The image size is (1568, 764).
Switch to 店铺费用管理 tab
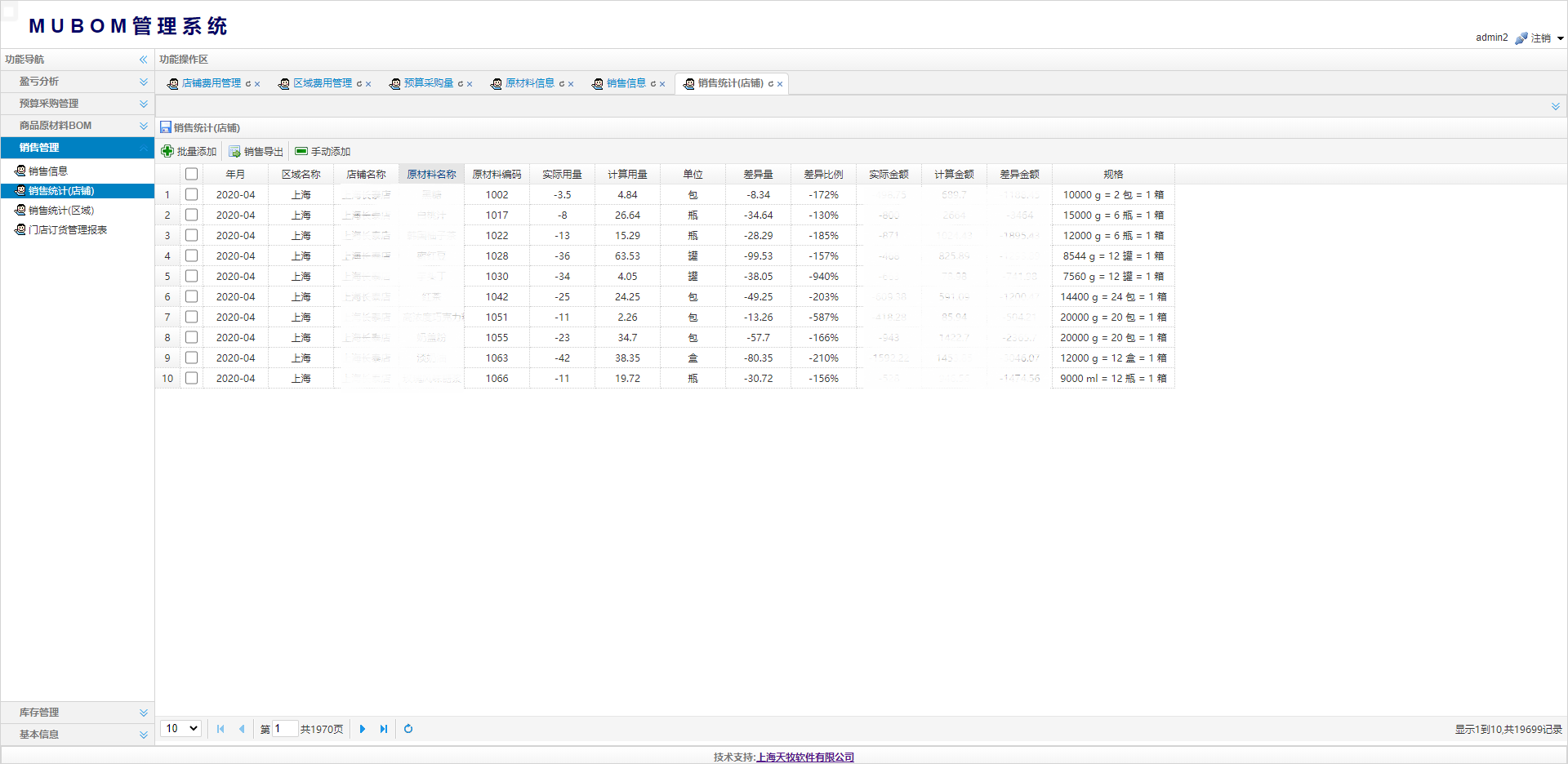[x=211, y=83]
